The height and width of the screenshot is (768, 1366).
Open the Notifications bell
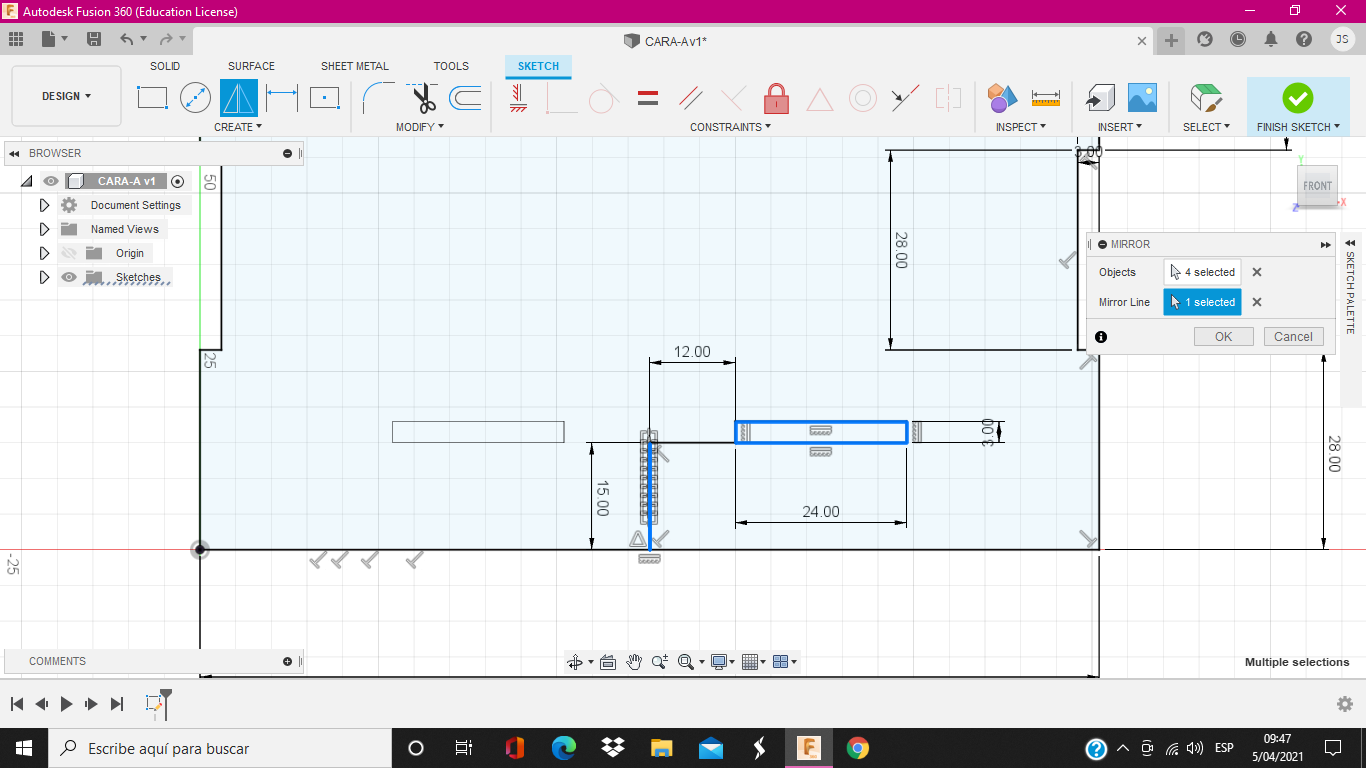pyautogui.click(x=1271, y=39)
